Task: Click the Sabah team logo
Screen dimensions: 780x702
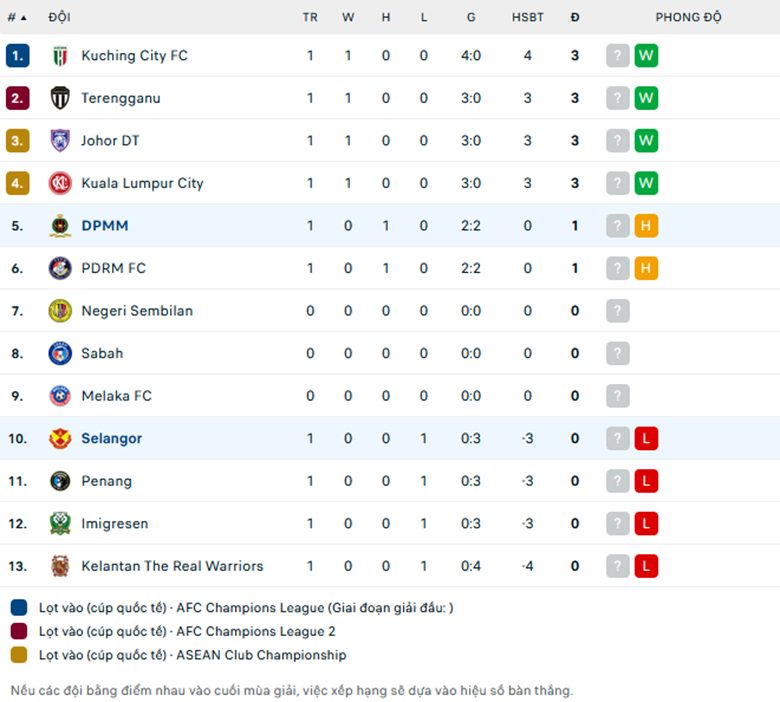Action: (x=60, y=353)
